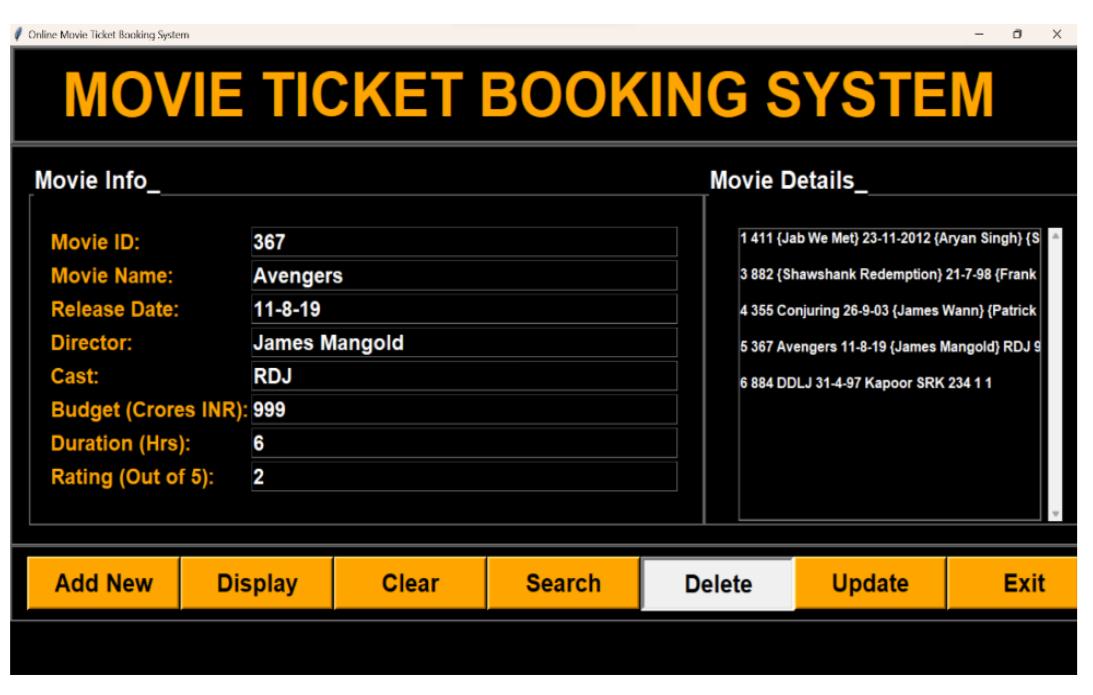Select the Release Date input field
This screenshot has height=695, width=1093.
463,309
